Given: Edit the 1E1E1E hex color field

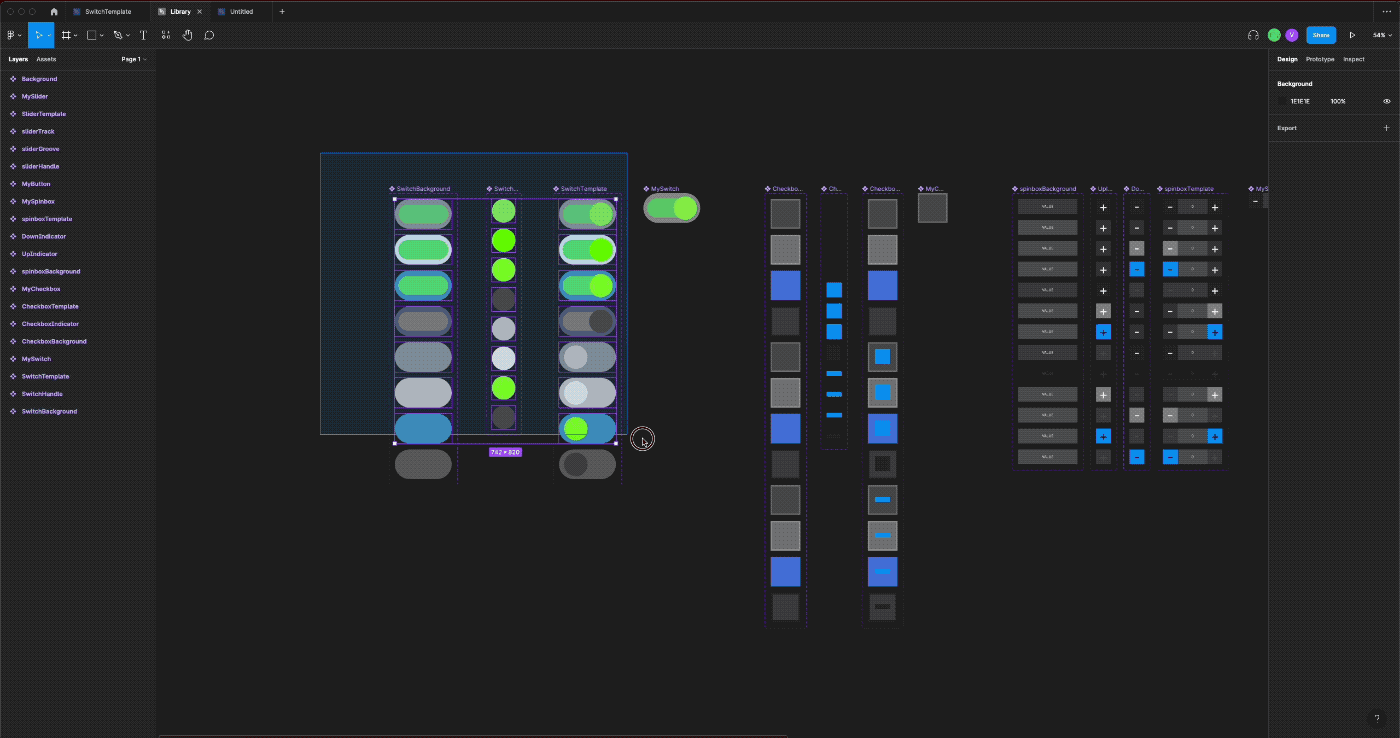Looking at the screenshot, I should pyautogui.click(x=1300, y=101).
